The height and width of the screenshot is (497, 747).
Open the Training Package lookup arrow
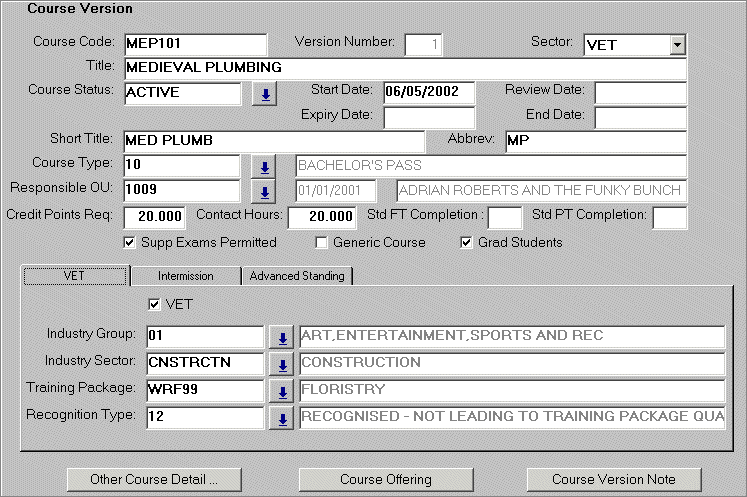(x=282, y=390)
